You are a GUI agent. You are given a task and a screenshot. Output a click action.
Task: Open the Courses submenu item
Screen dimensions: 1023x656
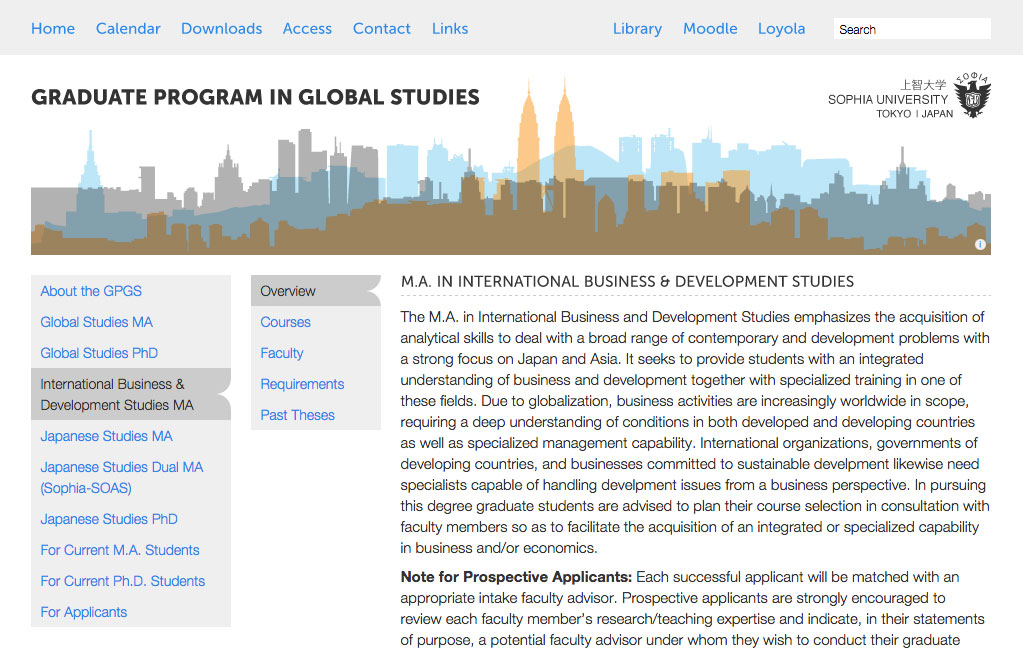click(x=285, y=322)
